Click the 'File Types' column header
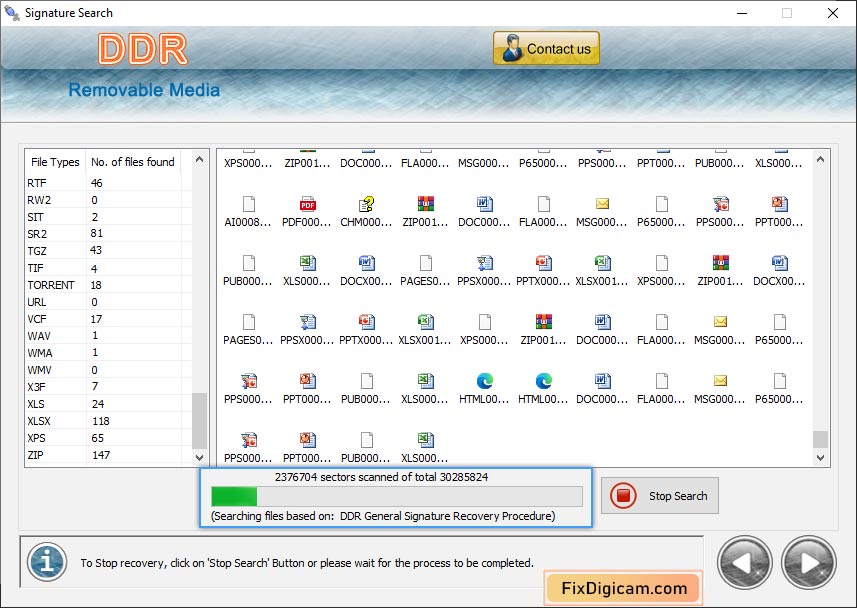The height and width of the screenshot is (608, 857). [55, 162]
